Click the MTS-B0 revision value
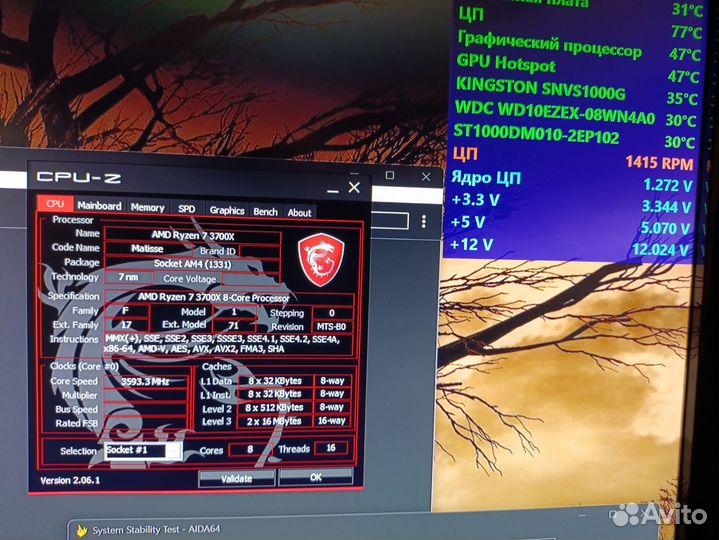The image size is (719, 540). [x=331, y=327]
